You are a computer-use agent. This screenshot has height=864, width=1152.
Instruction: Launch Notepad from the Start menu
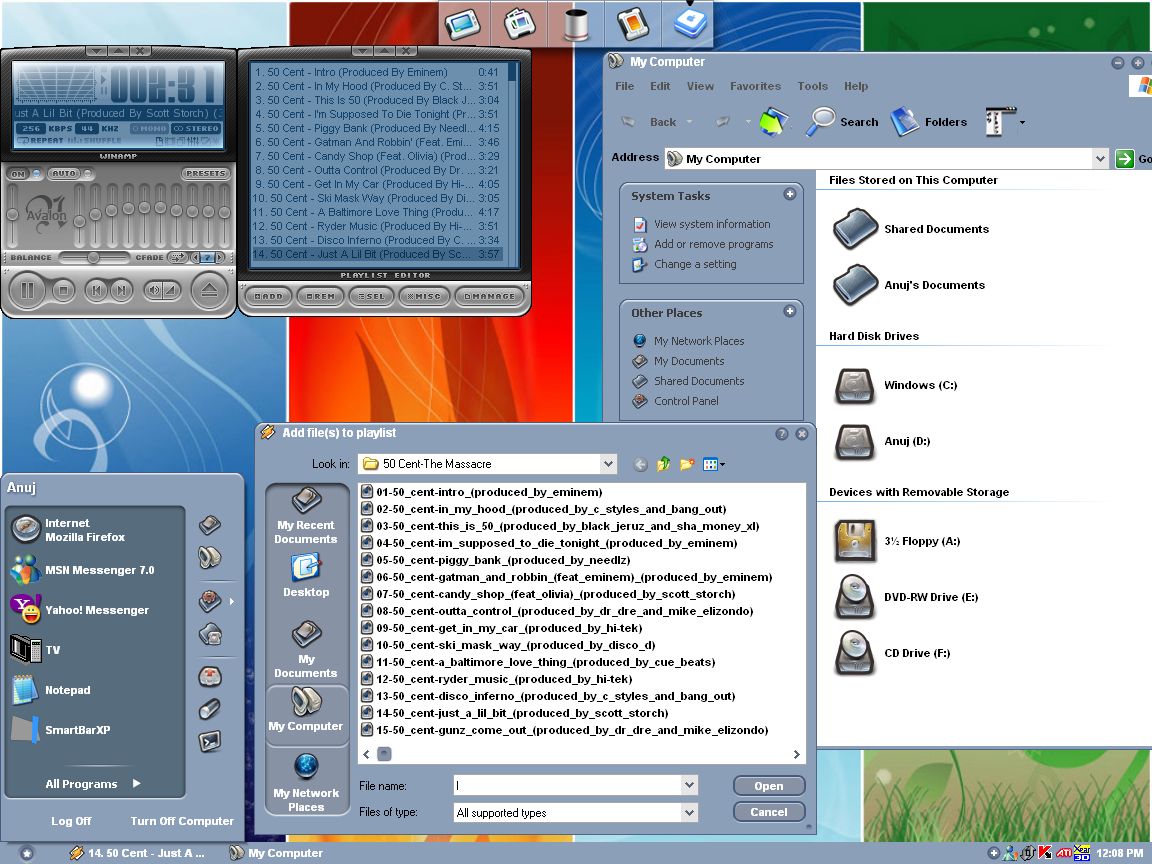click(67, 690)
